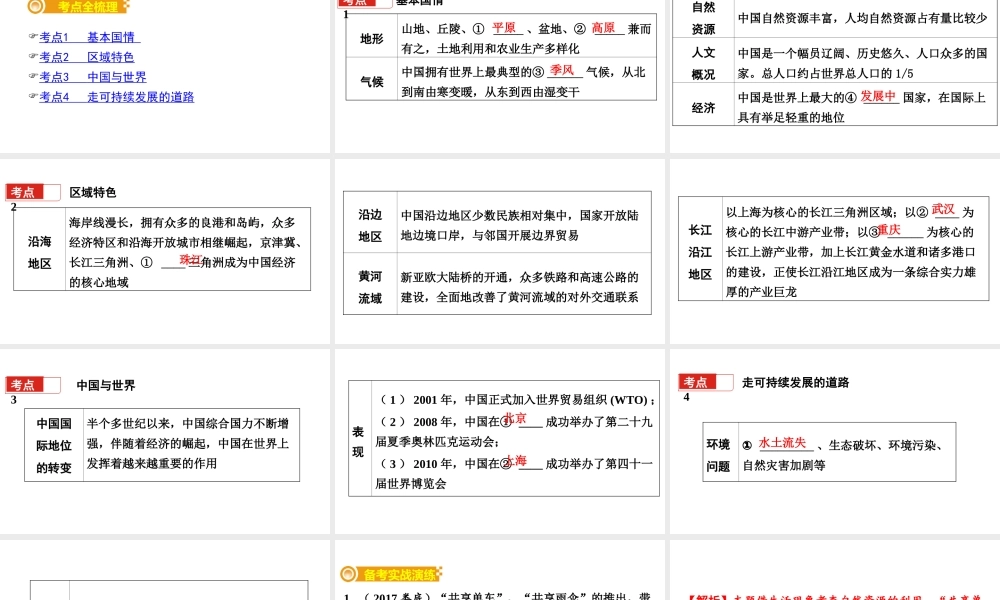Open the 考点3 中国与世界 link

(93, 77)
